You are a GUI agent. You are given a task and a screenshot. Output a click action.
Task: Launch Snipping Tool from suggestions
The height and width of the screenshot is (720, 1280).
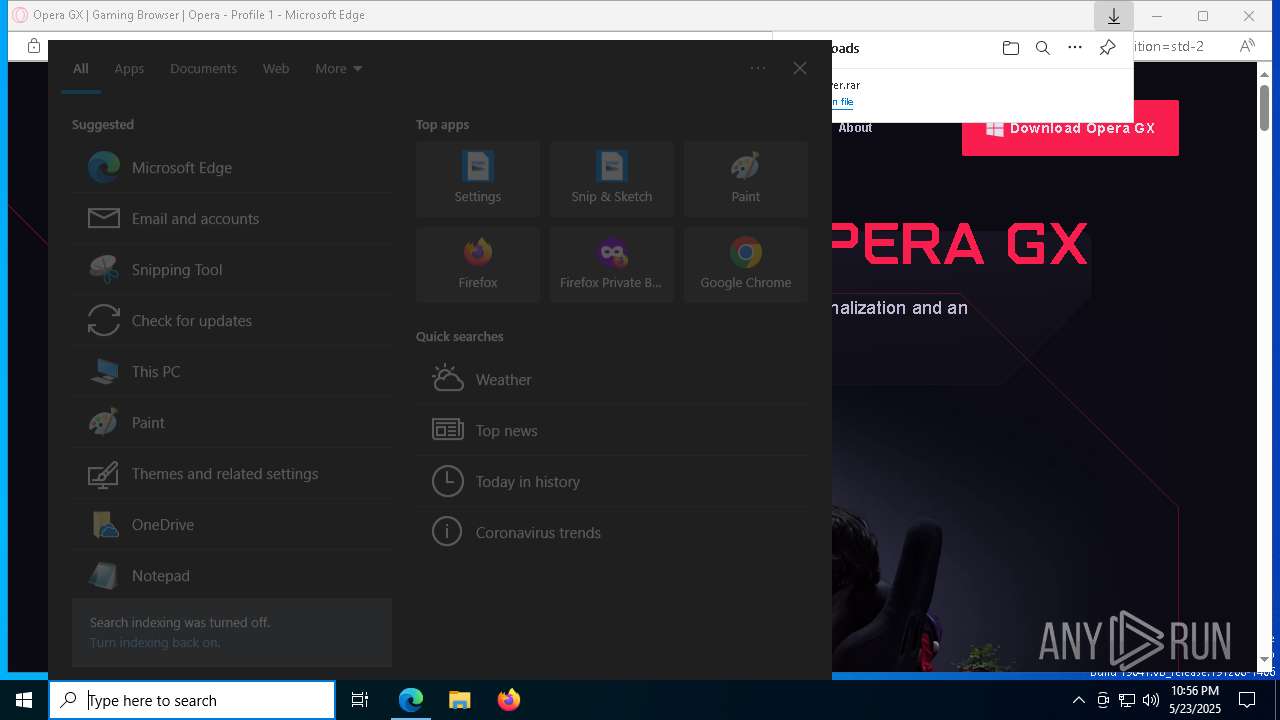click(x=232, y=270)
